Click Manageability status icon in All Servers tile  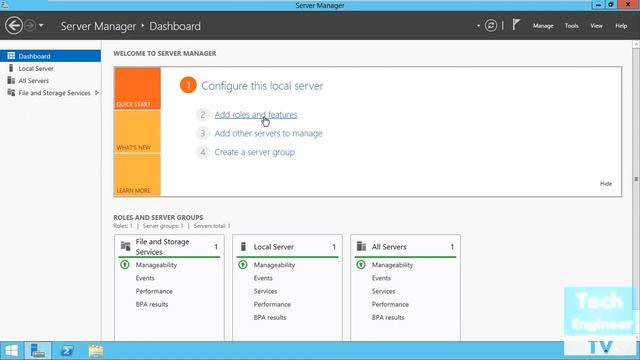[361, 265]
